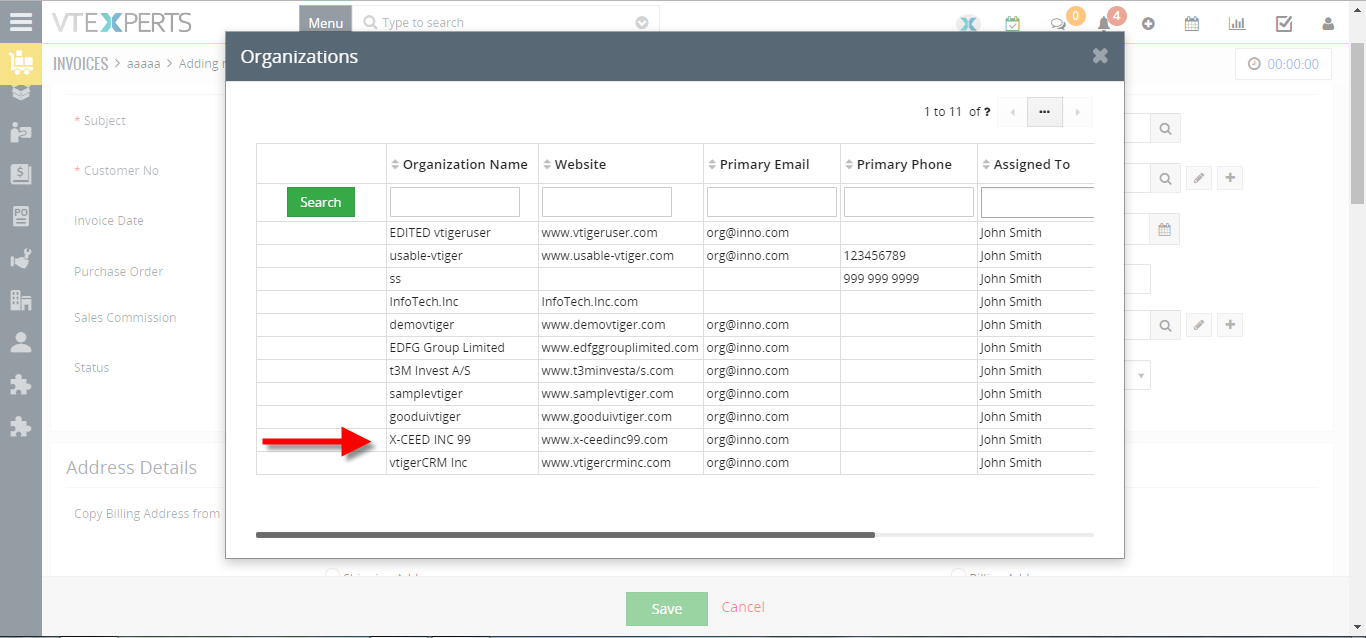Open the handshake contacts sidebar icon

point(21,132)
